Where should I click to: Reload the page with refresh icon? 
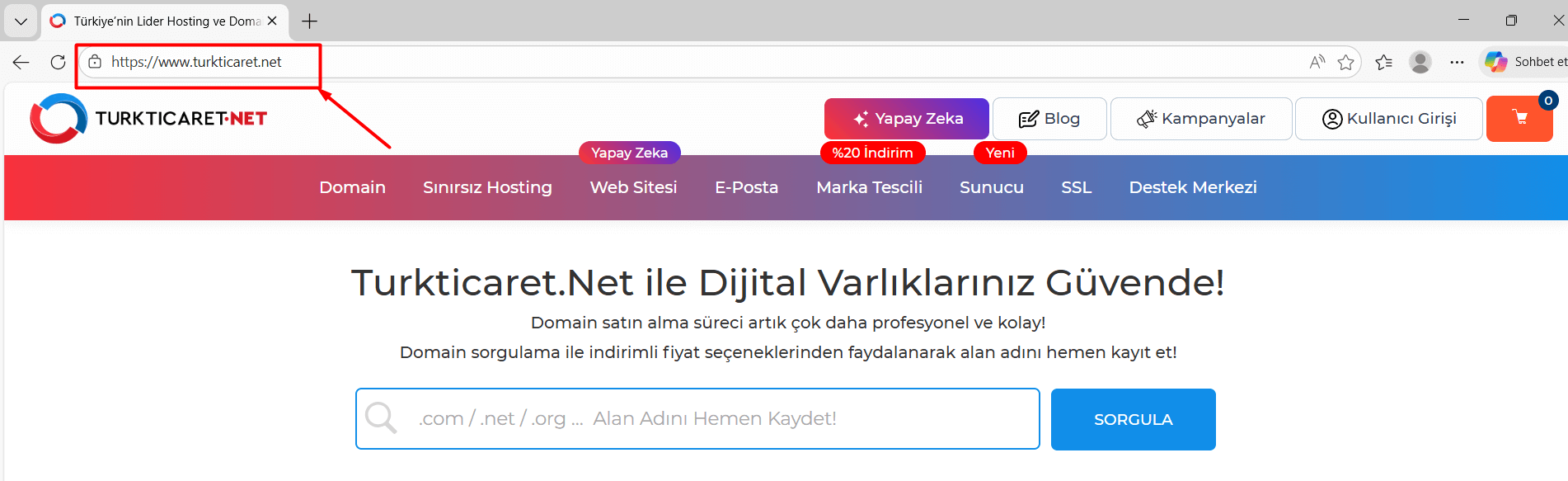58,62
